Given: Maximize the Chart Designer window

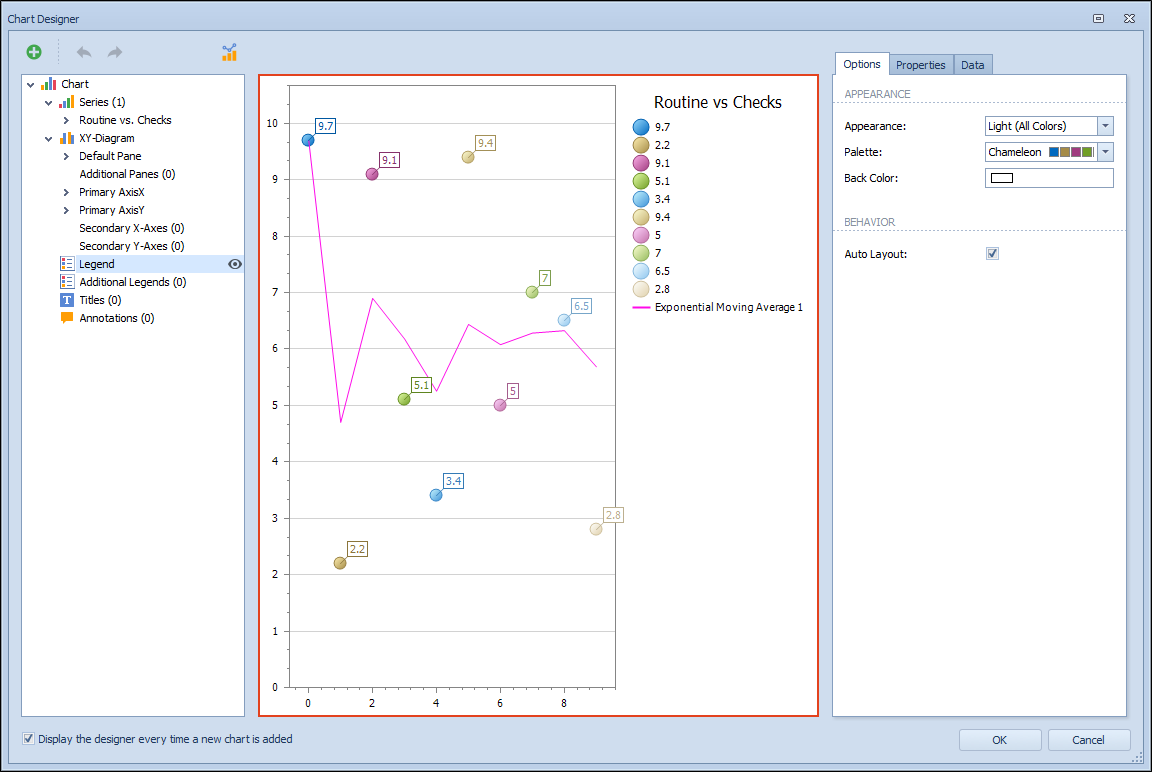Looking at the screenshot, I should pos(1098,18).
